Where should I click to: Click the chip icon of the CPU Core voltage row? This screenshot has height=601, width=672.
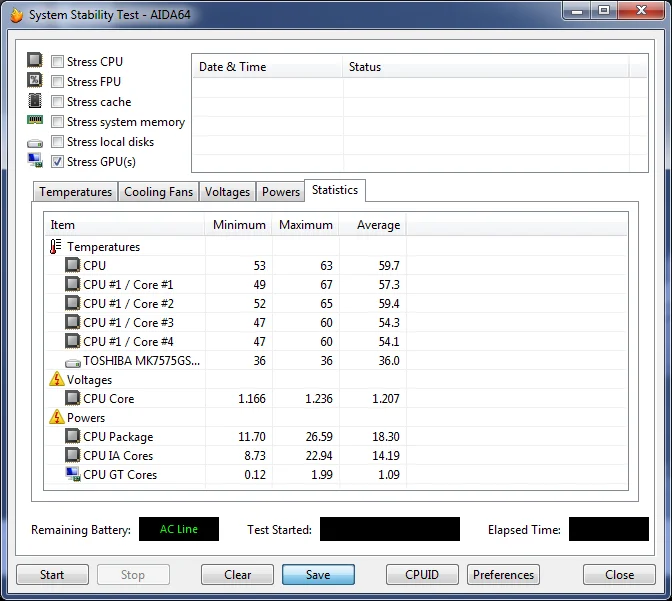click(72, 398)
